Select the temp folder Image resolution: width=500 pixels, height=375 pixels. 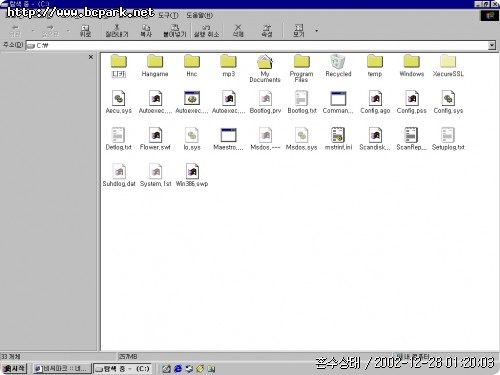point(375,66)
